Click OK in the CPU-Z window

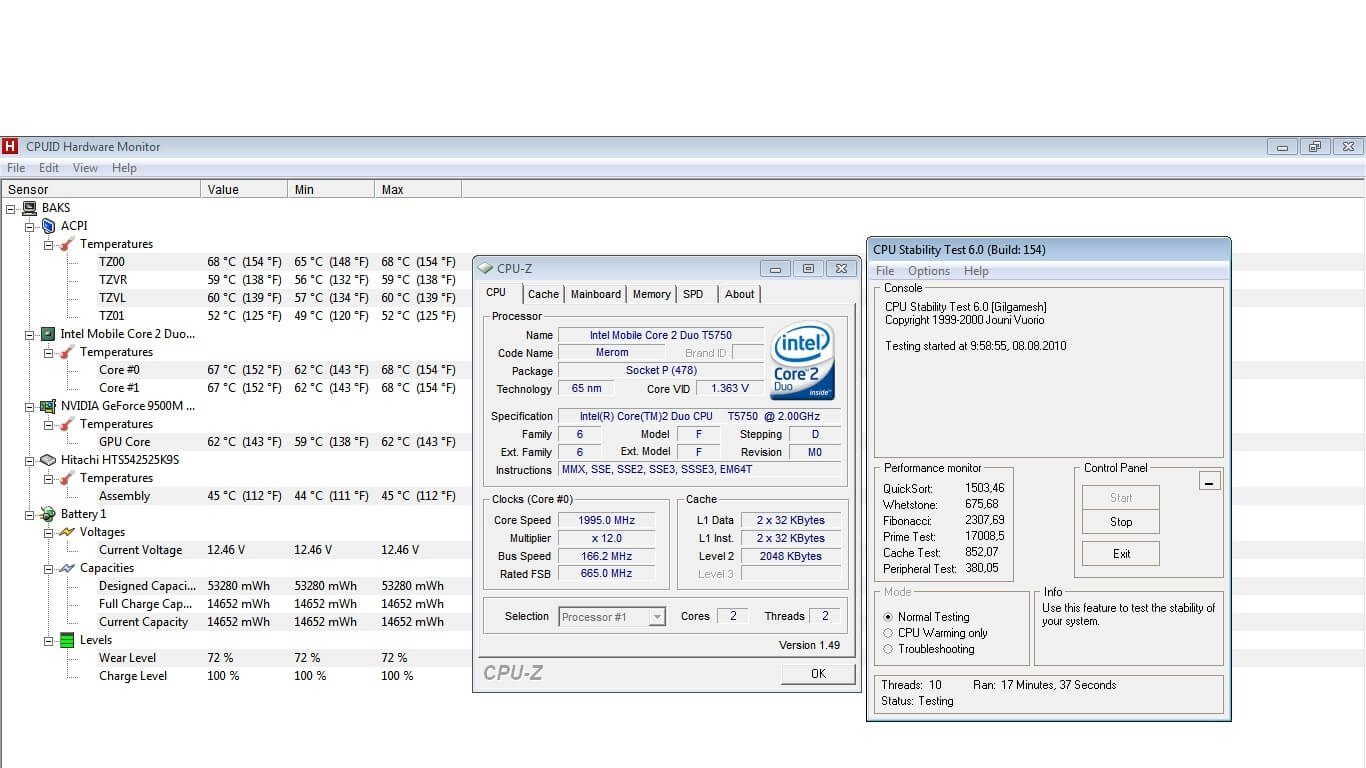[x=817, y=674]
